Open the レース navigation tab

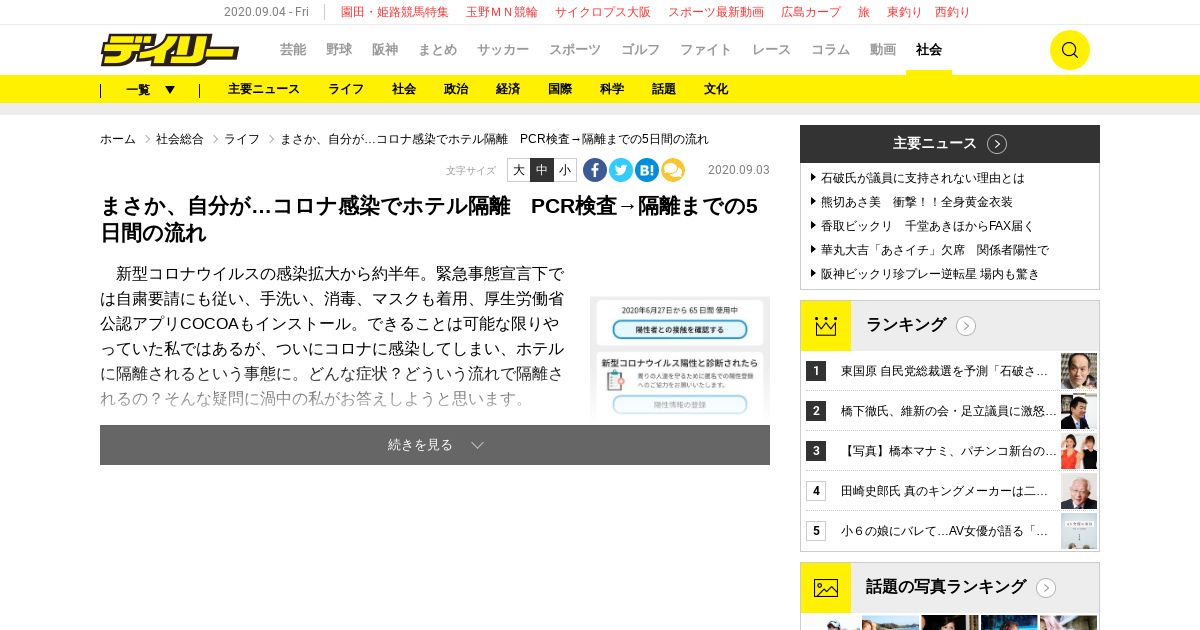(x=771, y=50)
